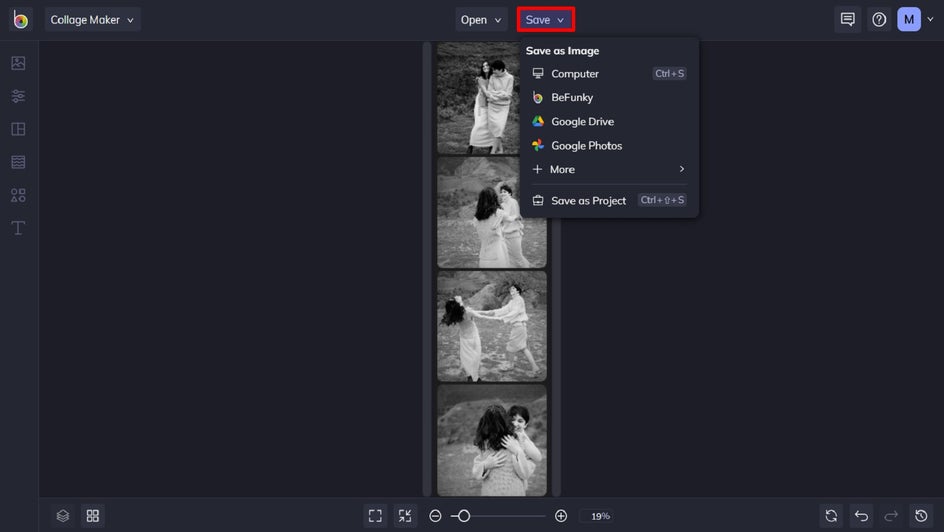This screenshot has height=532, width=944.
Task: Open the Graphics sidebar icon
Action: (18, 196)
